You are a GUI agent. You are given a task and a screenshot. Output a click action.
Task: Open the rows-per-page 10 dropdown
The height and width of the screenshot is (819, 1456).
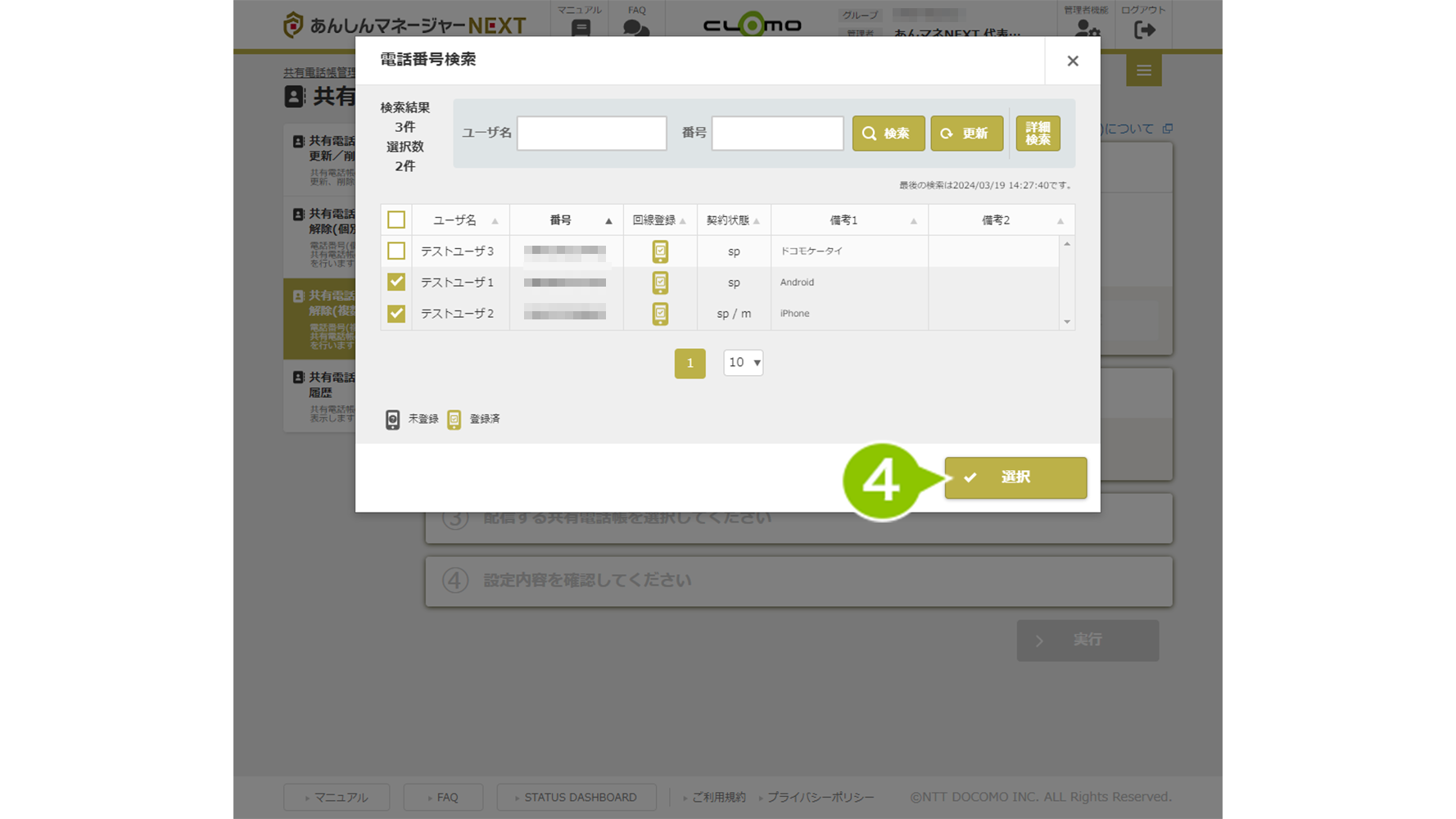point(743,363)
